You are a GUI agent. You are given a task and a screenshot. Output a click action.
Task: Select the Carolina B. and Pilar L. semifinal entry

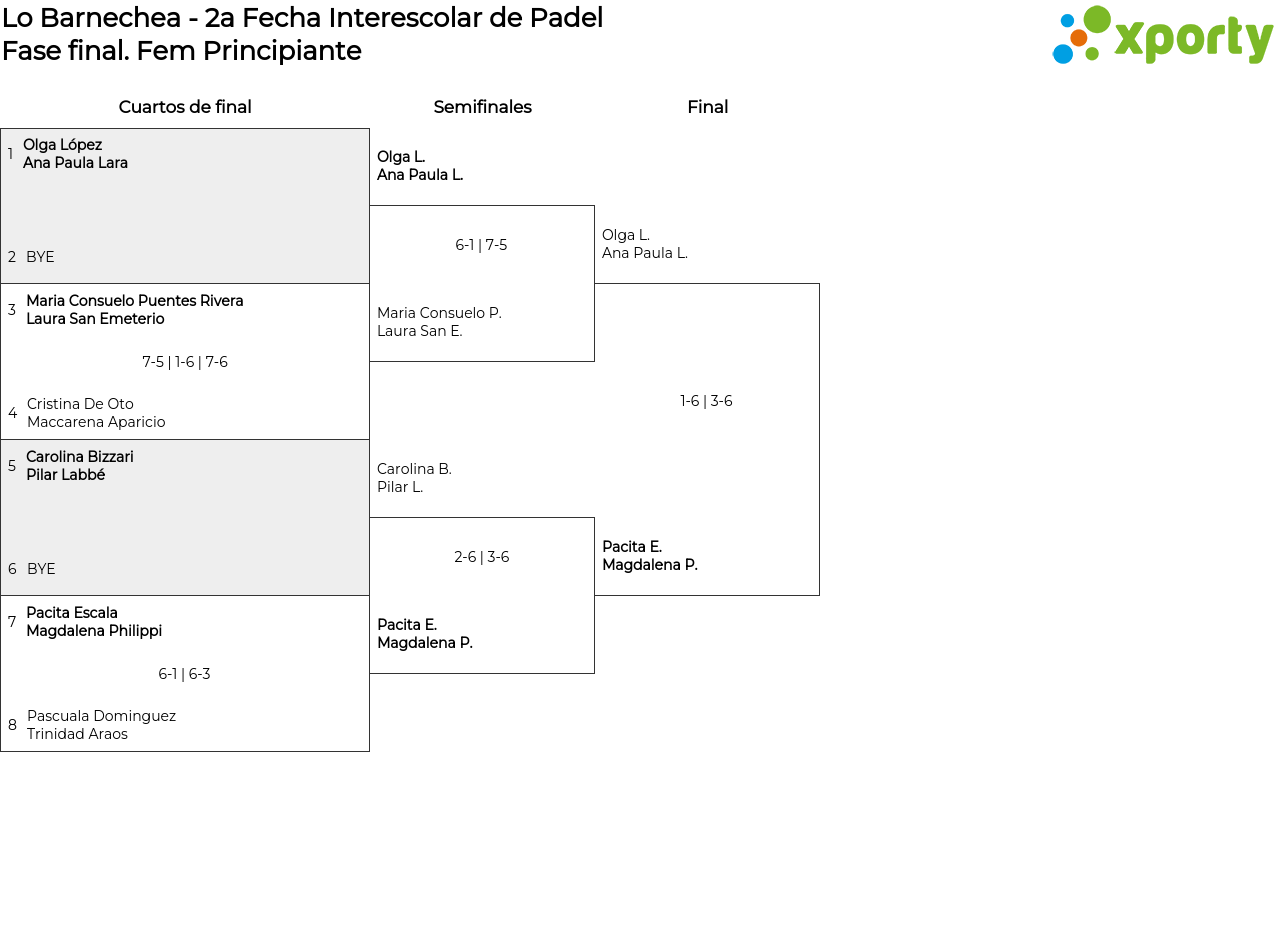[x=414, y=478]
